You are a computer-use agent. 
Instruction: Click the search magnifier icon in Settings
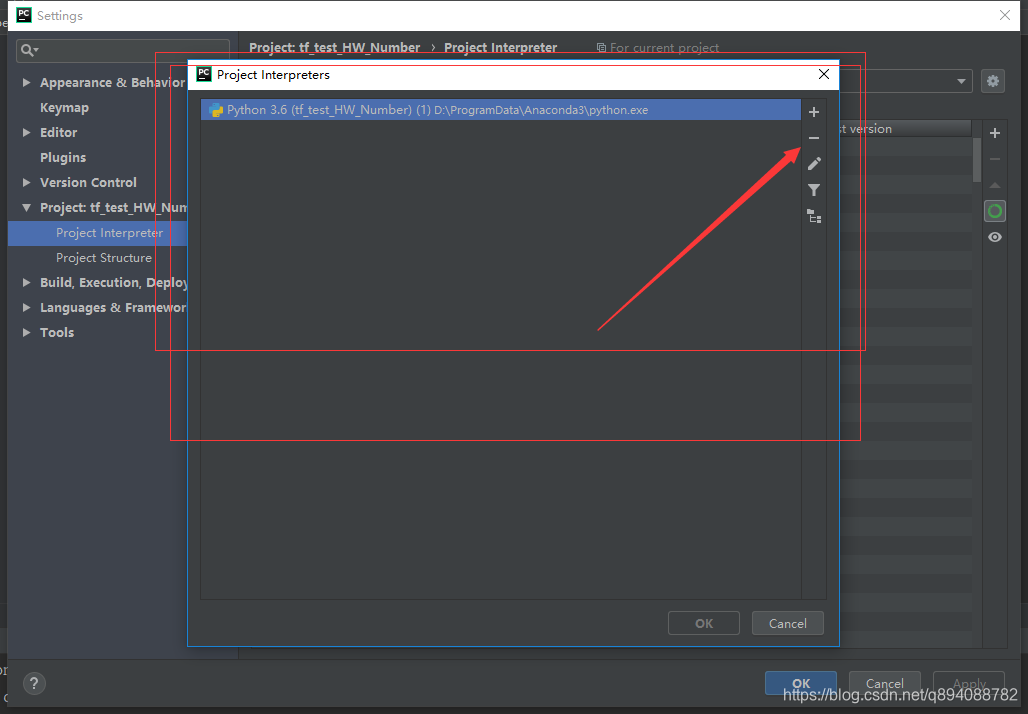(26, 50)
